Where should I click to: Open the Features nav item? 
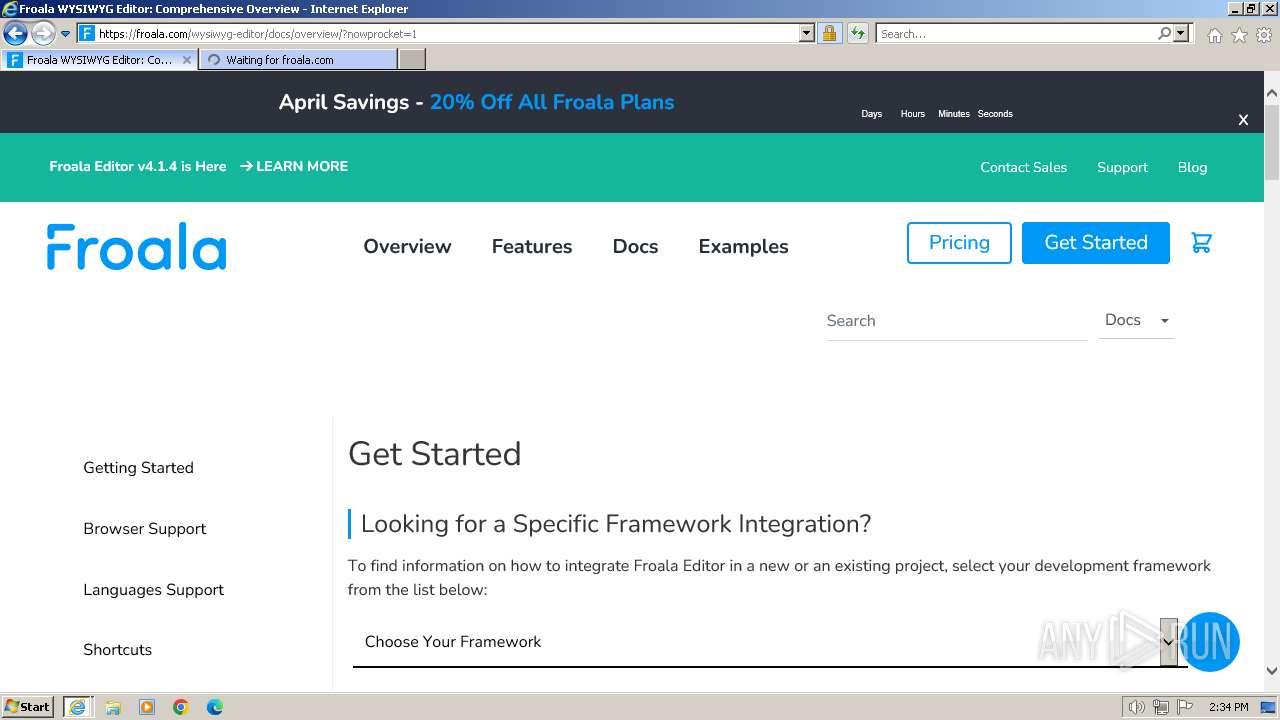[x=532, y=246]
